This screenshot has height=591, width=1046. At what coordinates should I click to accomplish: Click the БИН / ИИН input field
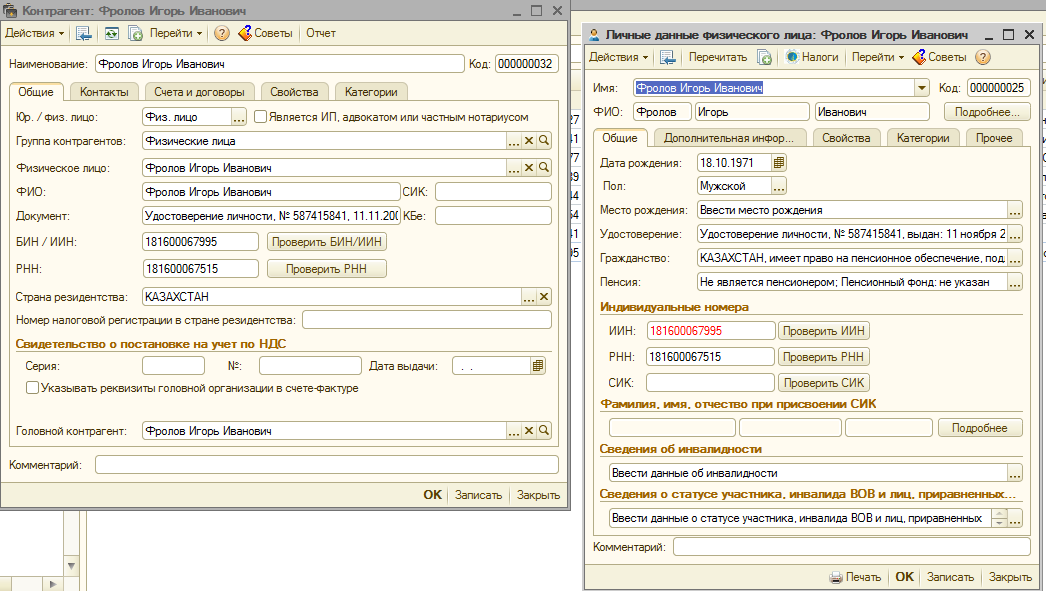pyautogui.click(x=200, y=241)
